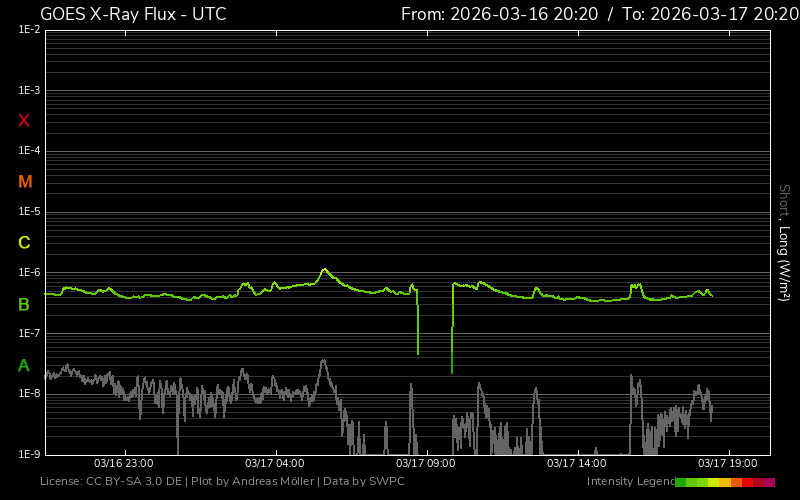Click the orange M flare class label

[25, 182]
